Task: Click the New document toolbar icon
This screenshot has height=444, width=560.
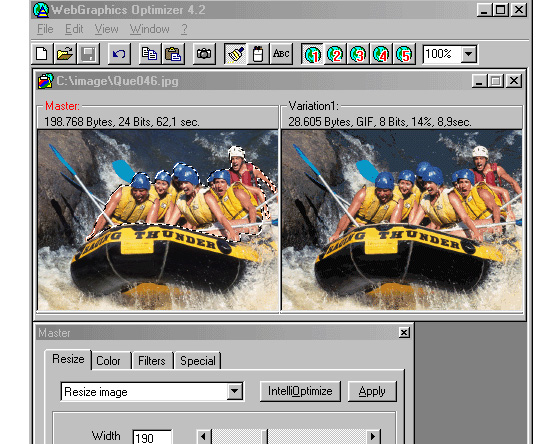Action: click(x=42, y=54)
